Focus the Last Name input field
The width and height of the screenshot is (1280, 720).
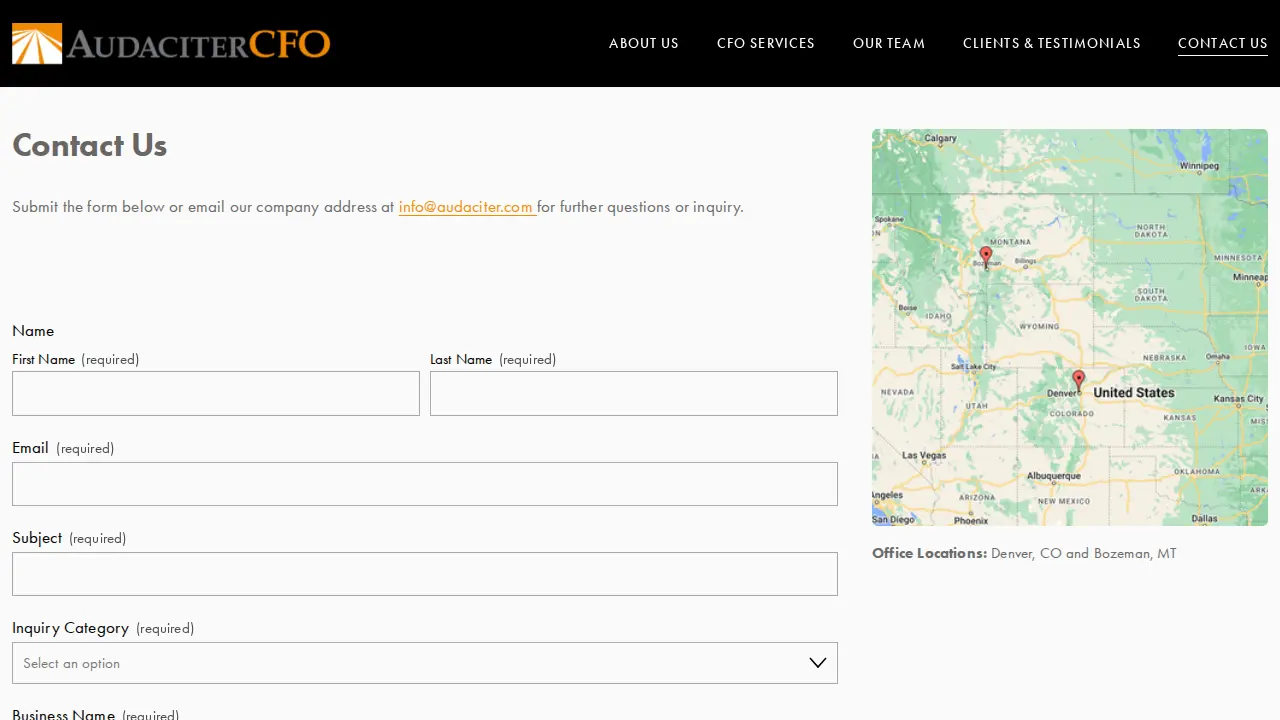point(634,394)
